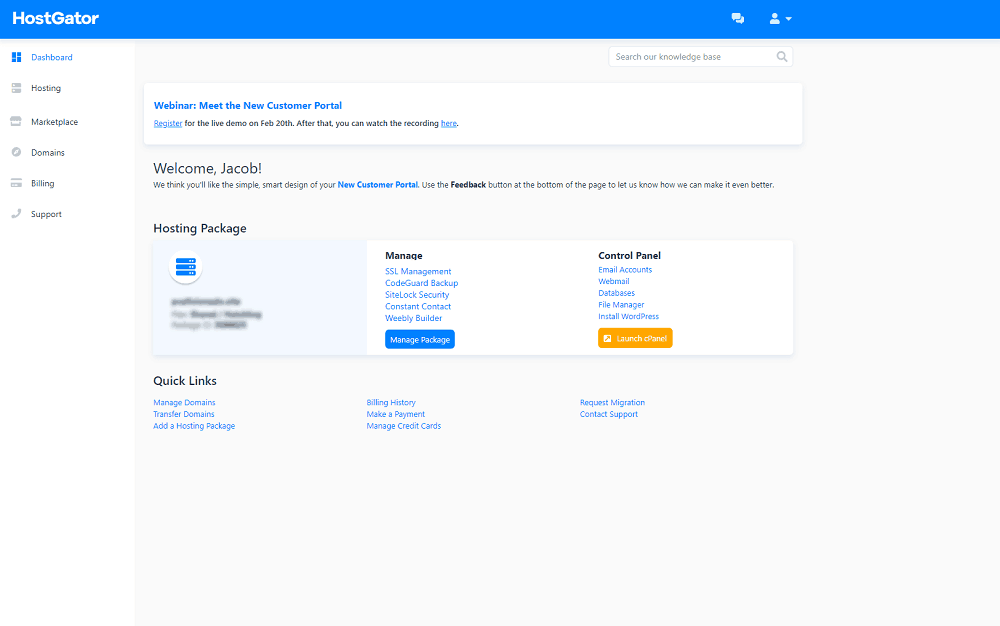This screenshot has height=626, width=1000.
Task: Click the Dashboard grid icon in sidebar
Action: coord(17,57)
